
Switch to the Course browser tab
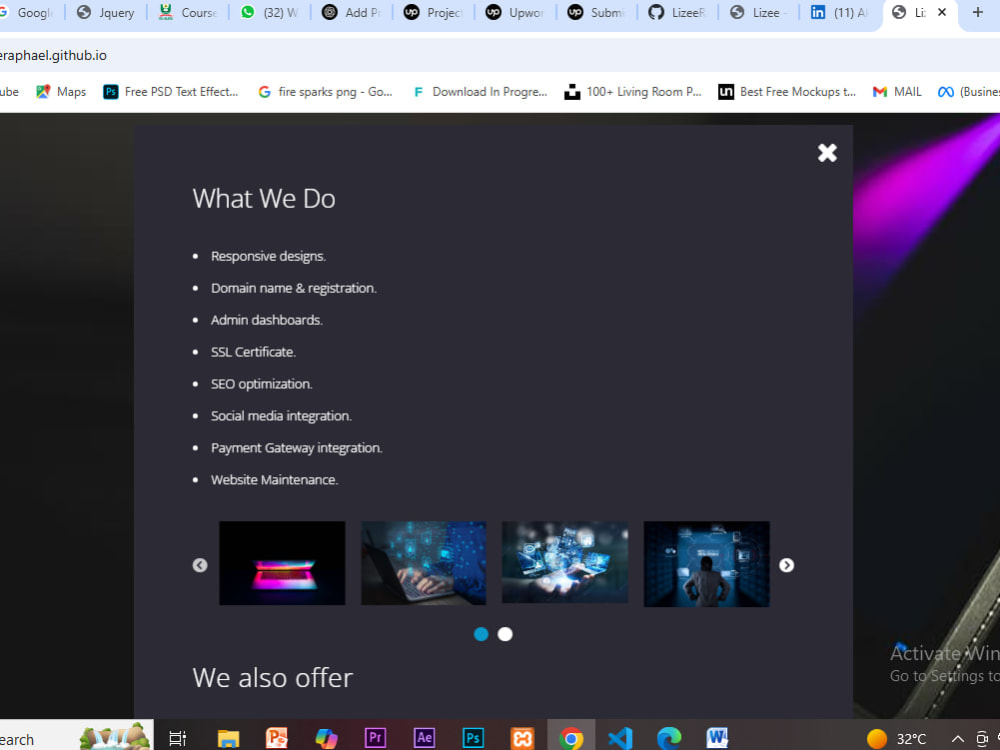188,13
